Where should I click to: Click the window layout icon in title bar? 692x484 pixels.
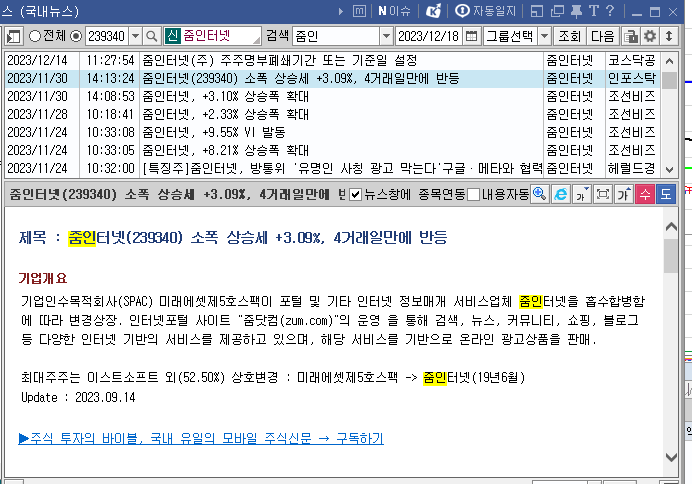pos(537,11)
